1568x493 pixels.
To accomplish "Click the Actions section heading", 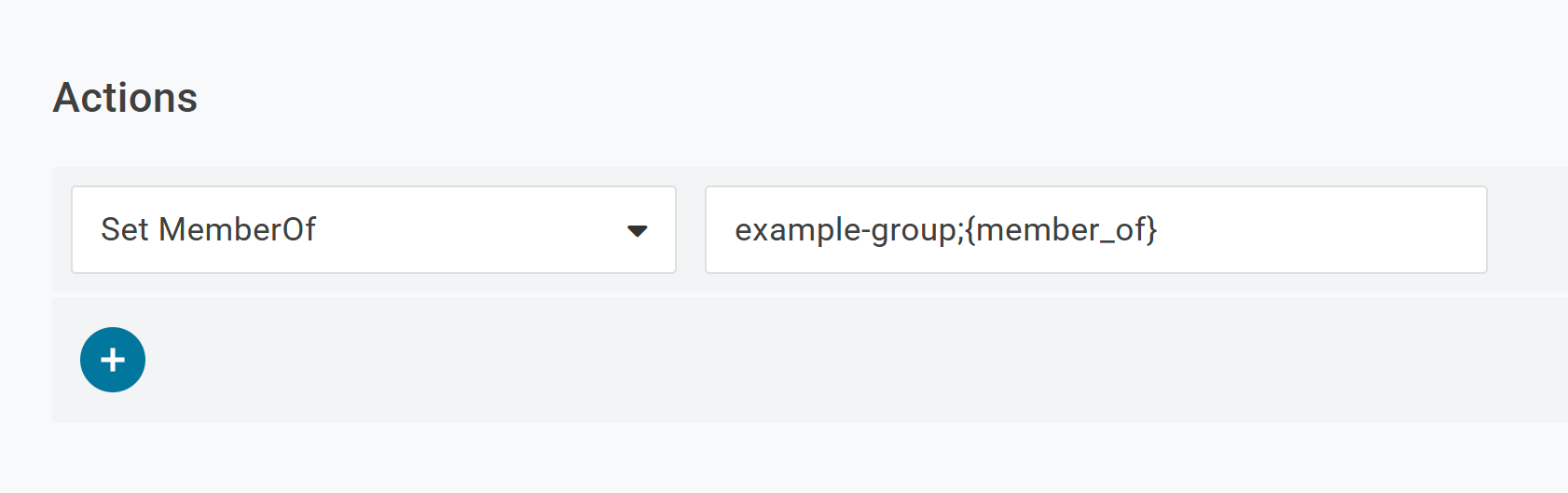I will tap(125, 98).
